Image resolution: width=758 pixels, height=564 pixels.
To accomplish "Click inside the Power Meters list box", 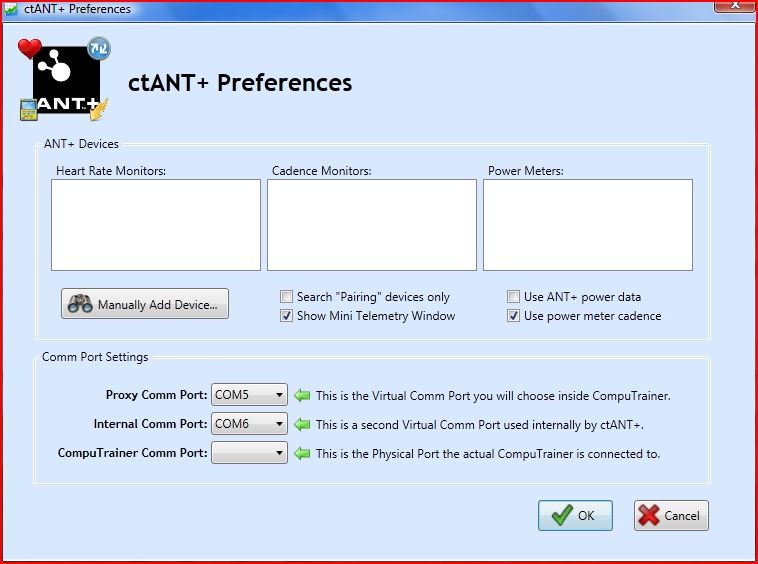I will 588,225.
